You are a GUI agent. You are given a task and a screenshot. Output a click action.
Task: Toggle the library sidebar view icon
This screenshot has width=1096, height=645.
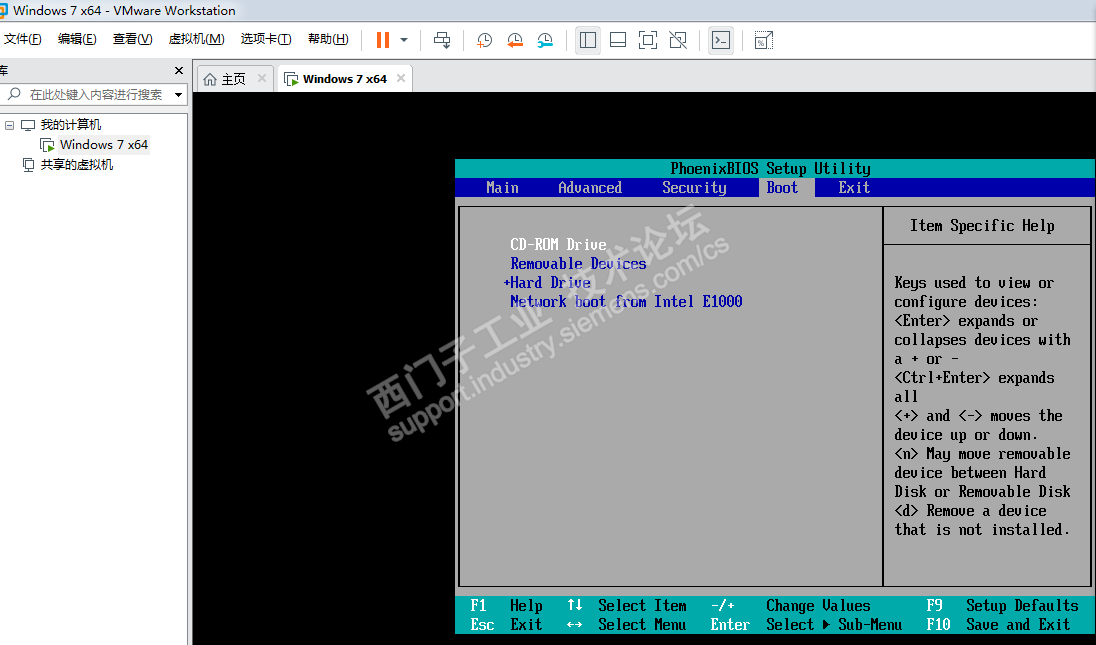[588, 40]
